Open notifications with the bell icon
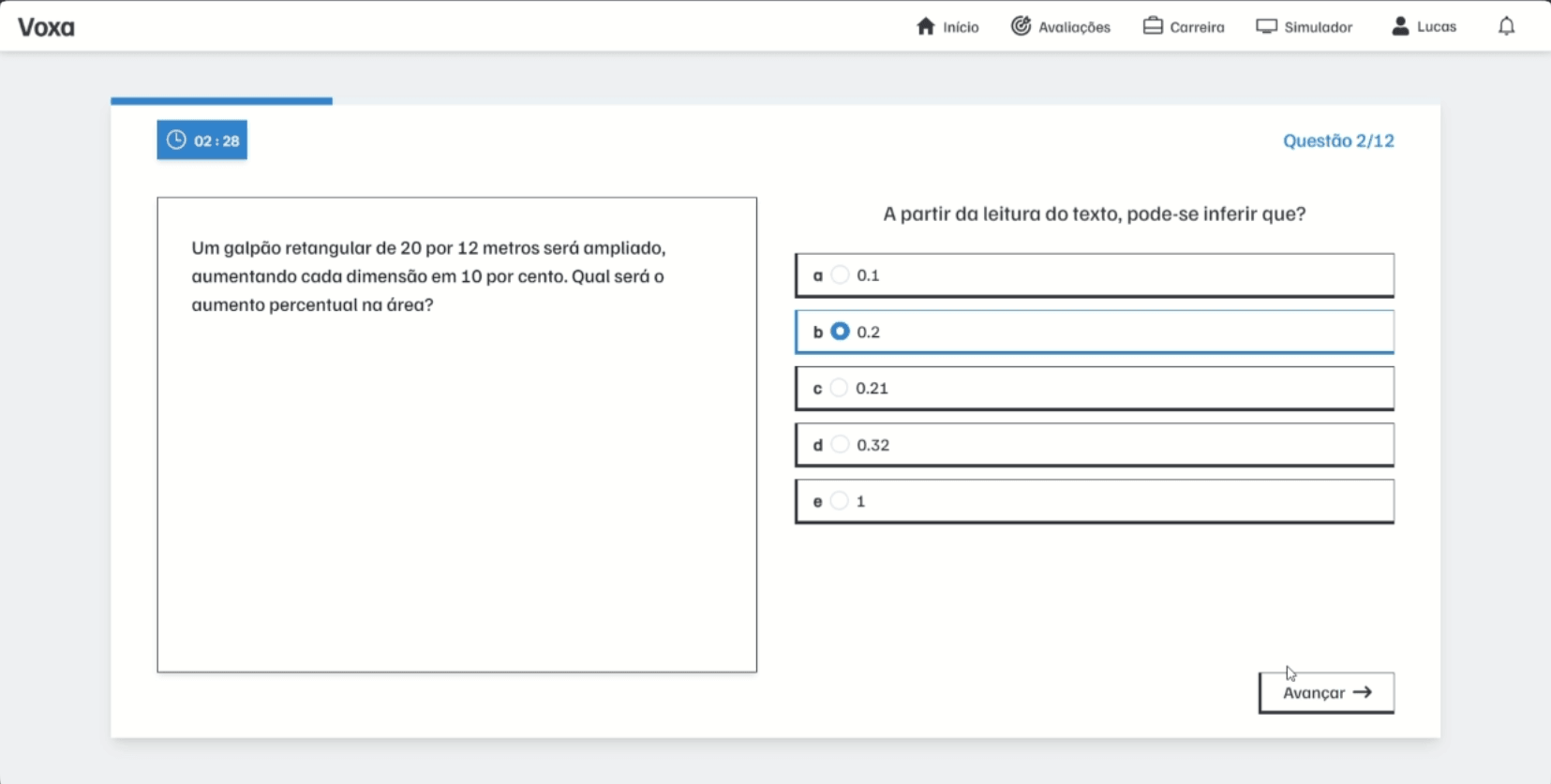Viewport: 1551px width, 784px height. click(1506, 26)
